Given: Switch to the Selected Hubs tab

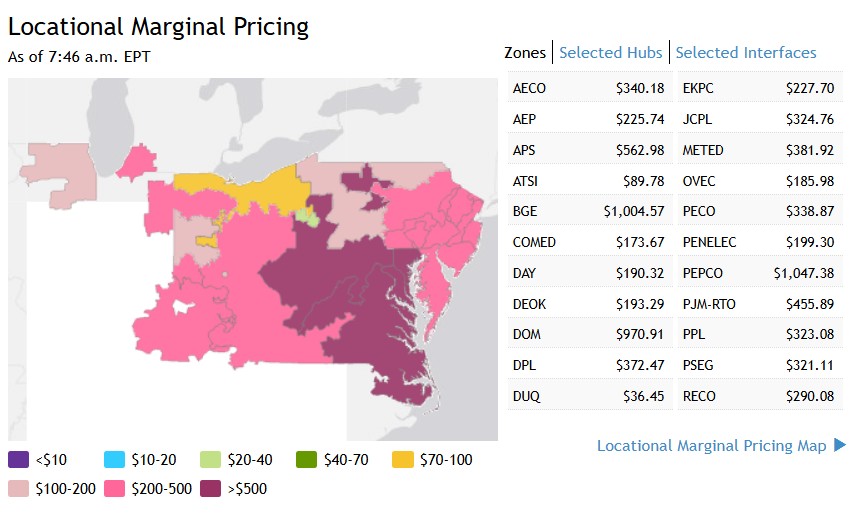Looking at the screenshot, I should click(x=611, y=53).
